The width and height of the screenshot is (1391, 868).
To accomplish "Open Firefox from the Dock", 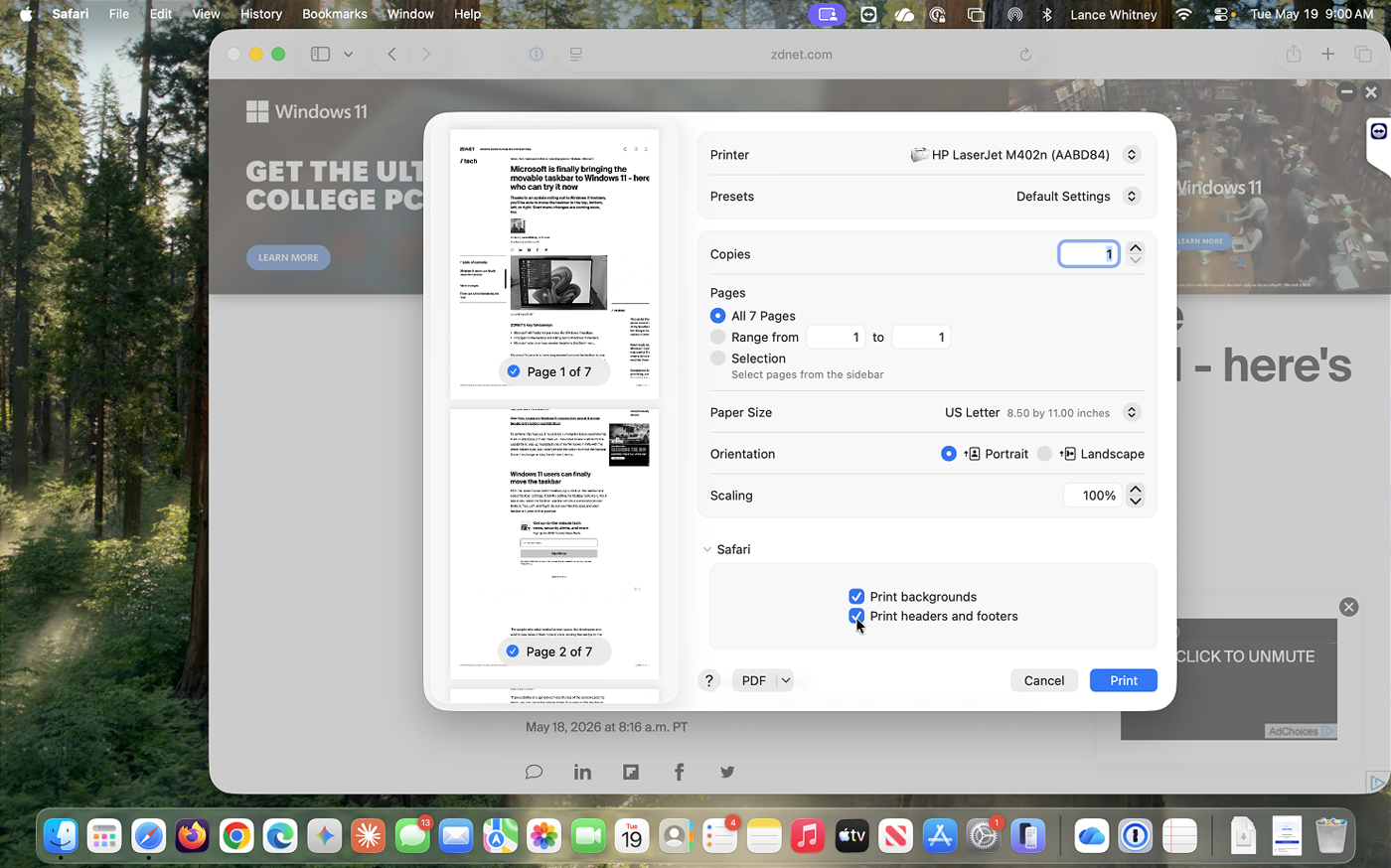I will coord(193,836).
